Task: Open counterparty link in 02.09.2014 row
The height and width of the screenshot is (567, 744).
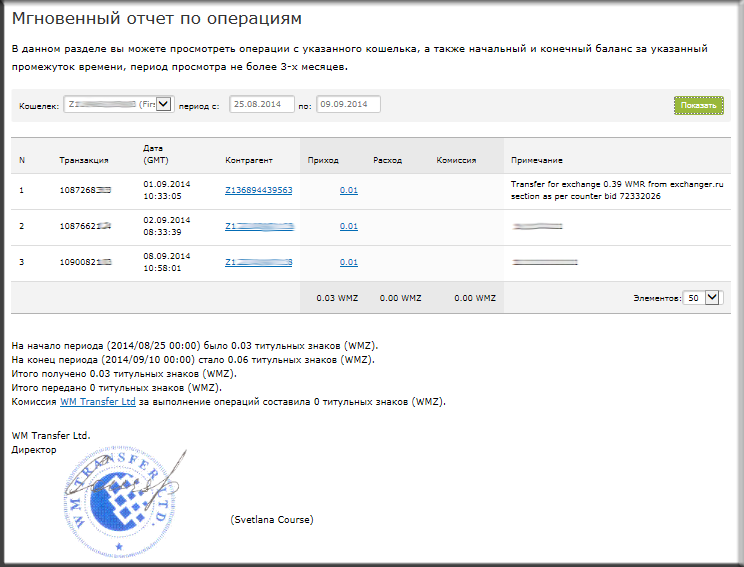Action: 259,226
